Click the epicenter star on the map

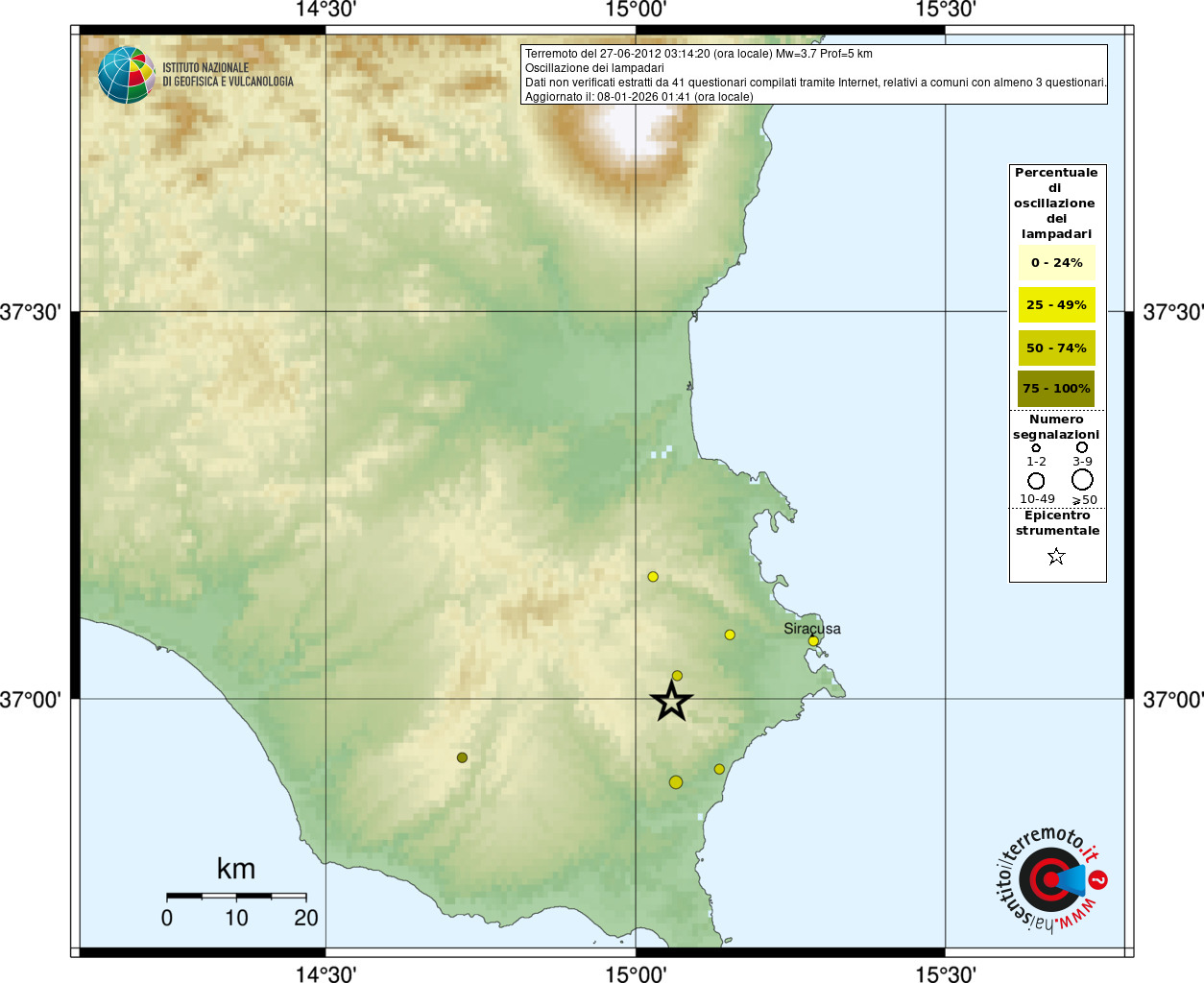pyautogui.click(x=672, y=702)
